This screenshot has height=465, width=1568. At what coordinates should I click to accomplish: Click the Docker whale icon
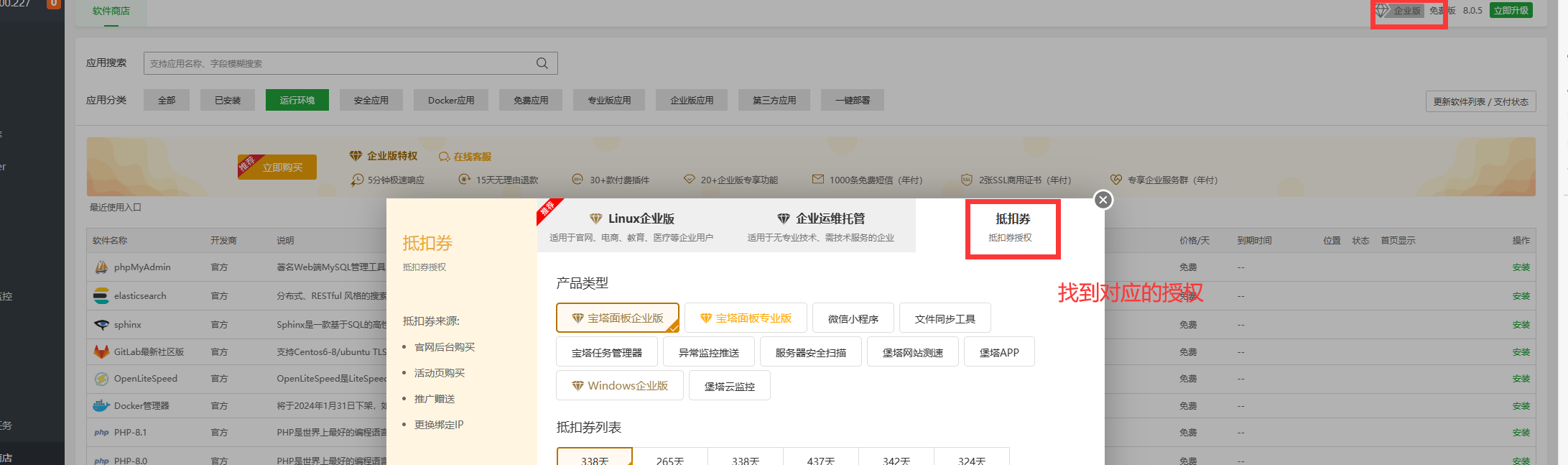tap(101, 406)
